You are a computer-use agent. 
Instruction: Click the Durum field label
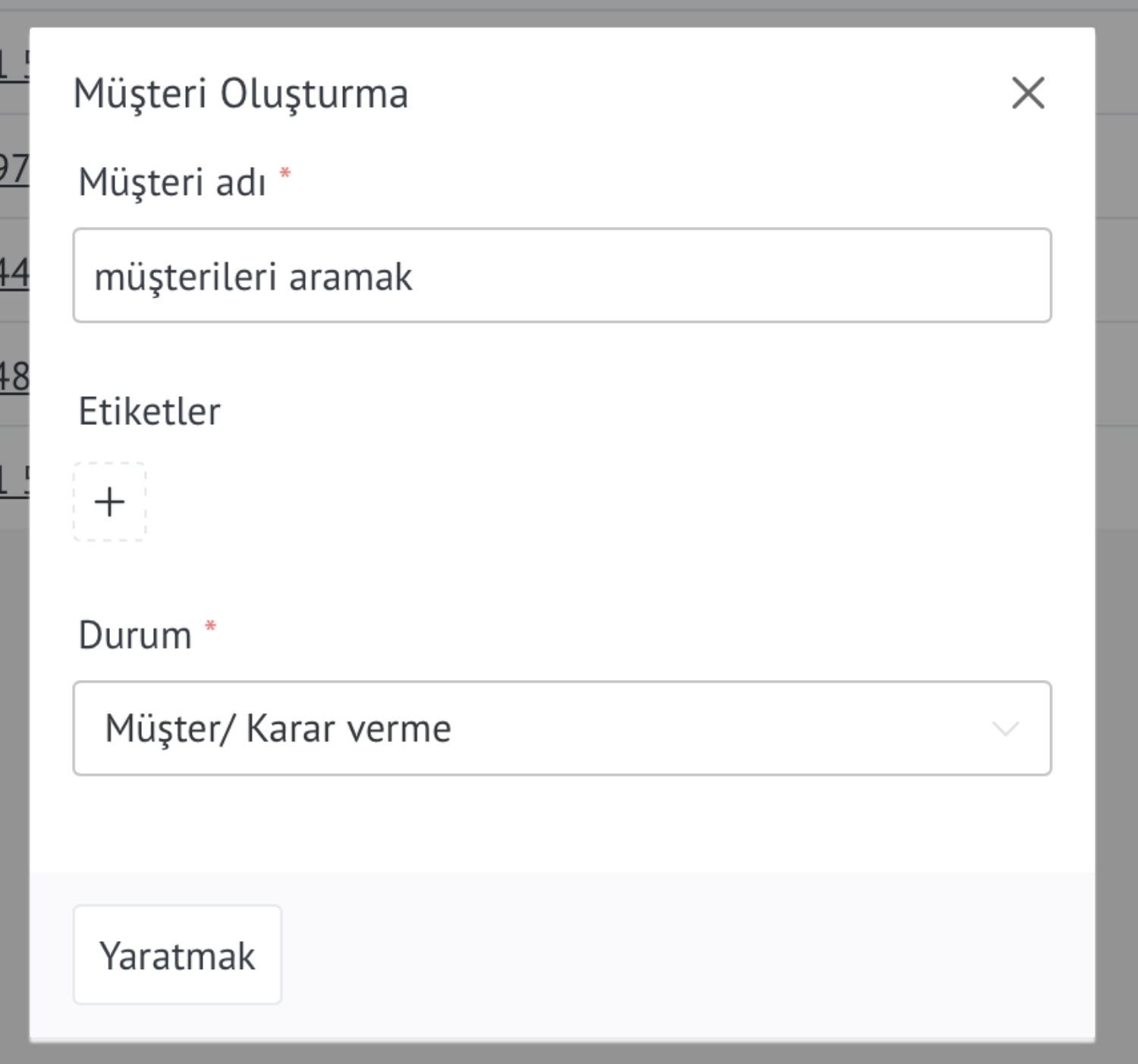pos(135,635)
